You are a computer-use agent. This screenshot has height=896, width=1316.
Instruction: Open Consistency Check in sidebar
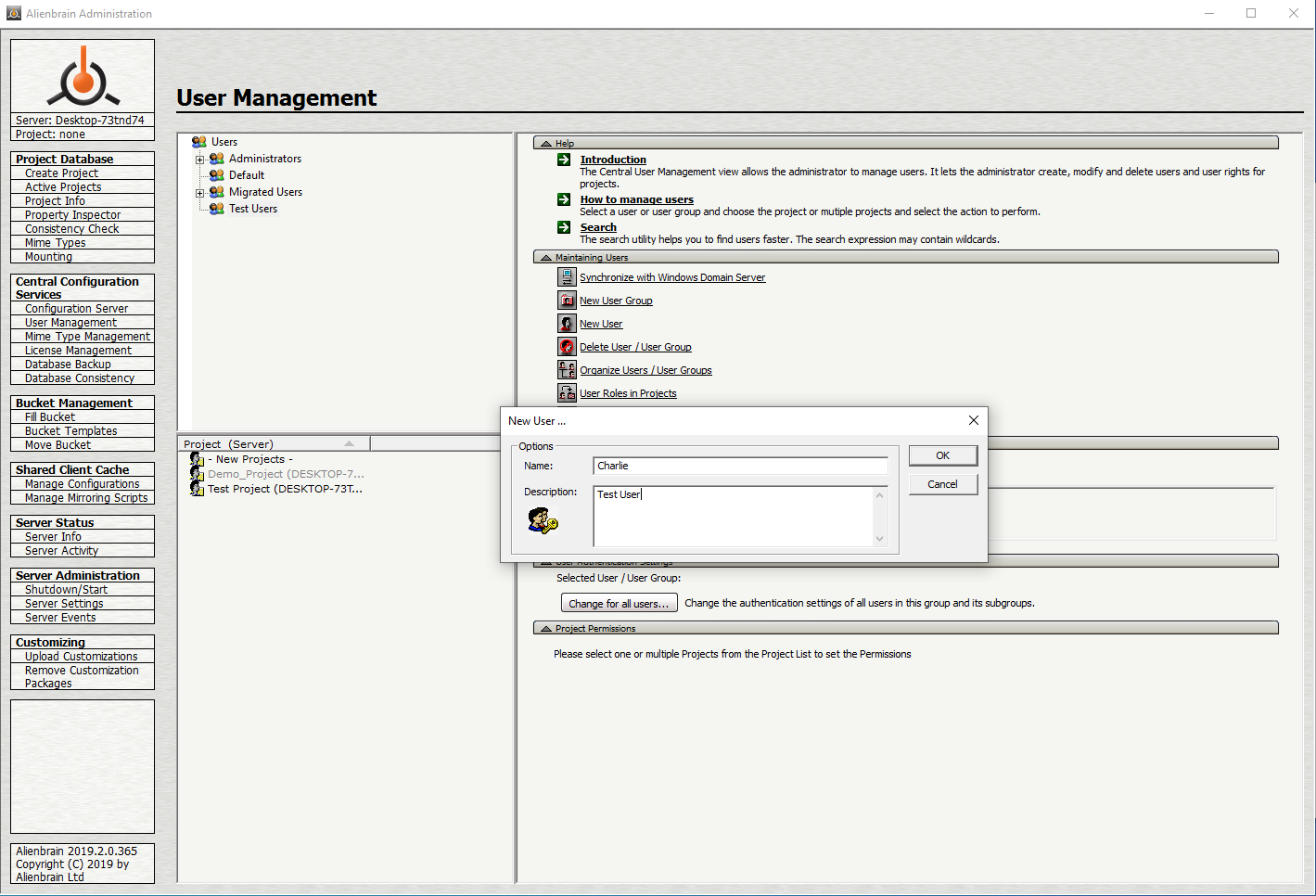(72, 229)
